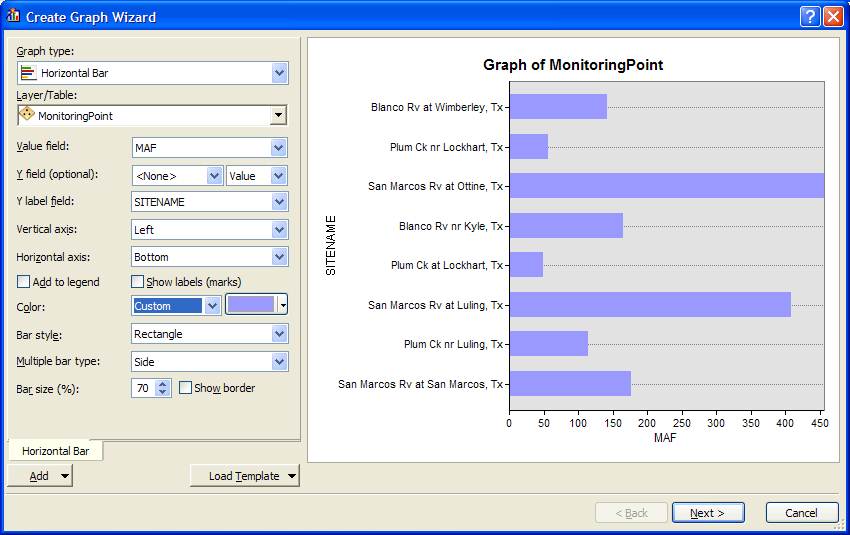Increase Bar size with up arrow
Image resolution: width=850 pixels, height=535 pixels.
[x=164, y=383]
